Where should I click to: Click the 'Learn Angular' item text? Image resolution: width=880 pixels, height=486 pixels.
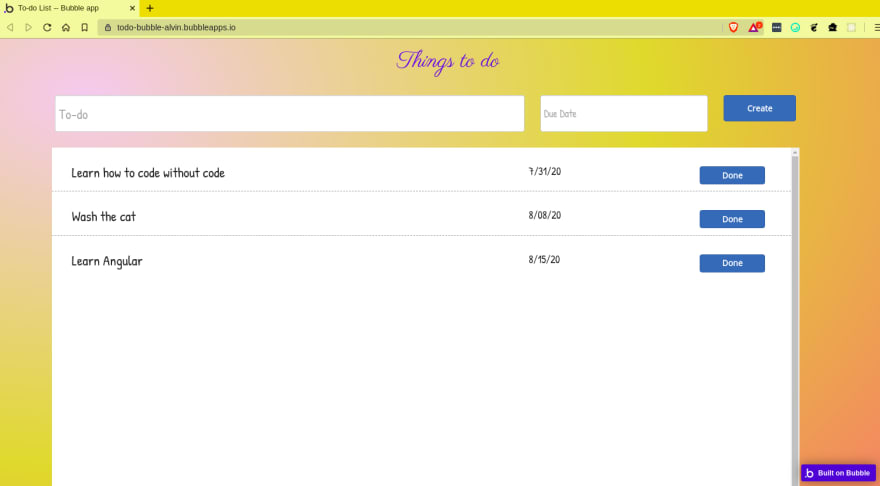tap(107, 262)
